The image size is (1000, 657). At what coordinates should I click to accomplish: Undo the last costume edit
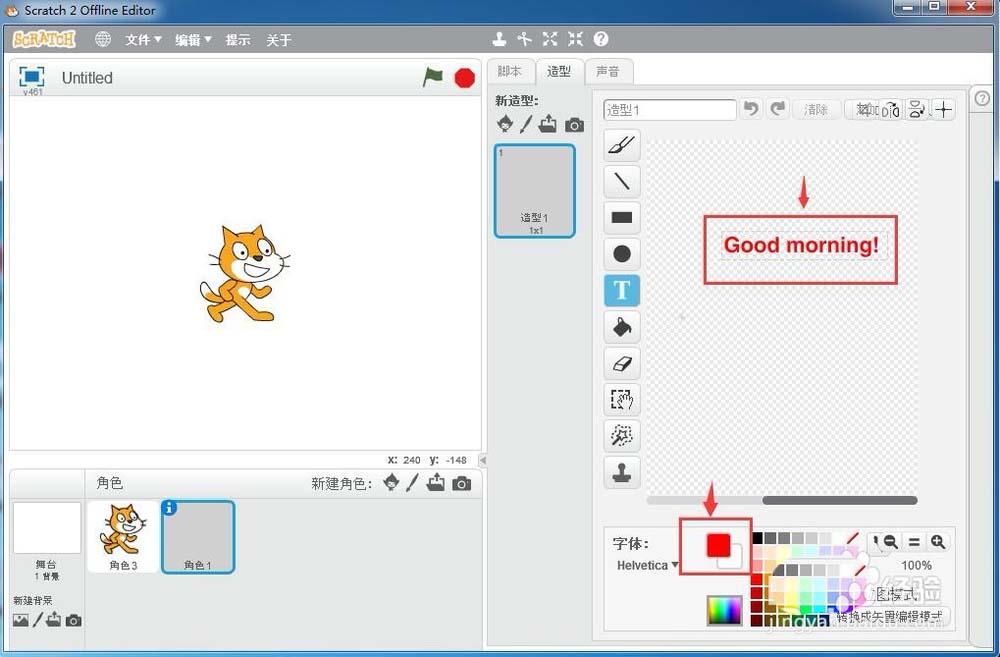pyautogui.click(x=751, y=109)
